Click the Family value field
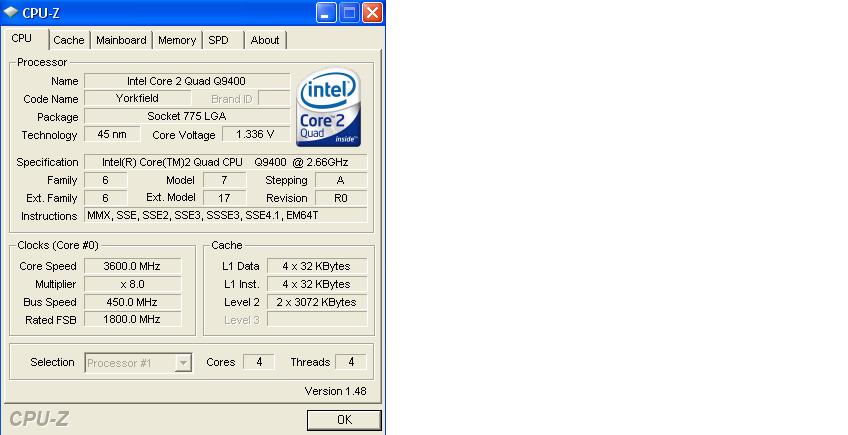 pos(105,180)
